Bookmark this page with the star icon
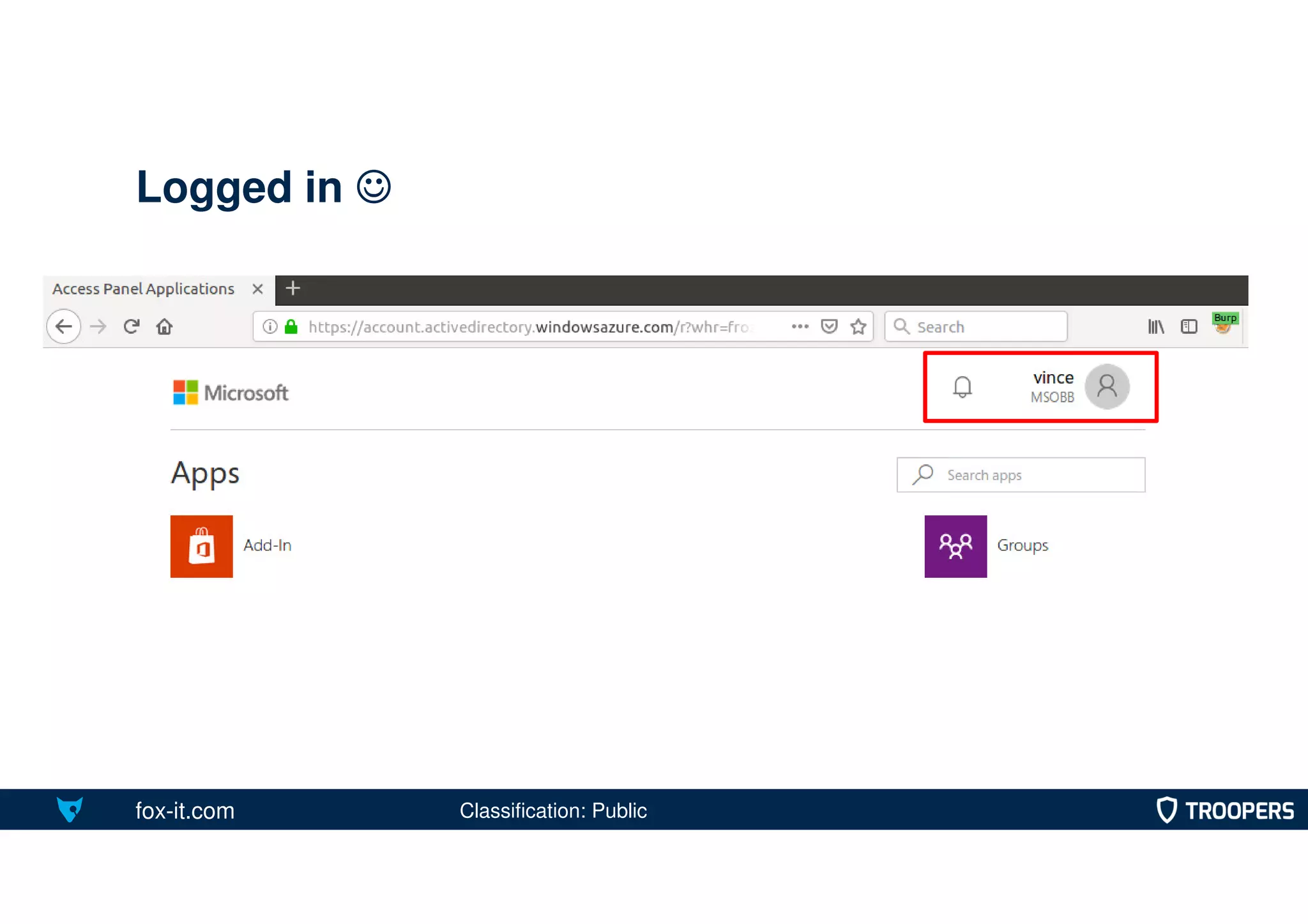The image size is (1308, 924). coord(858,327)
